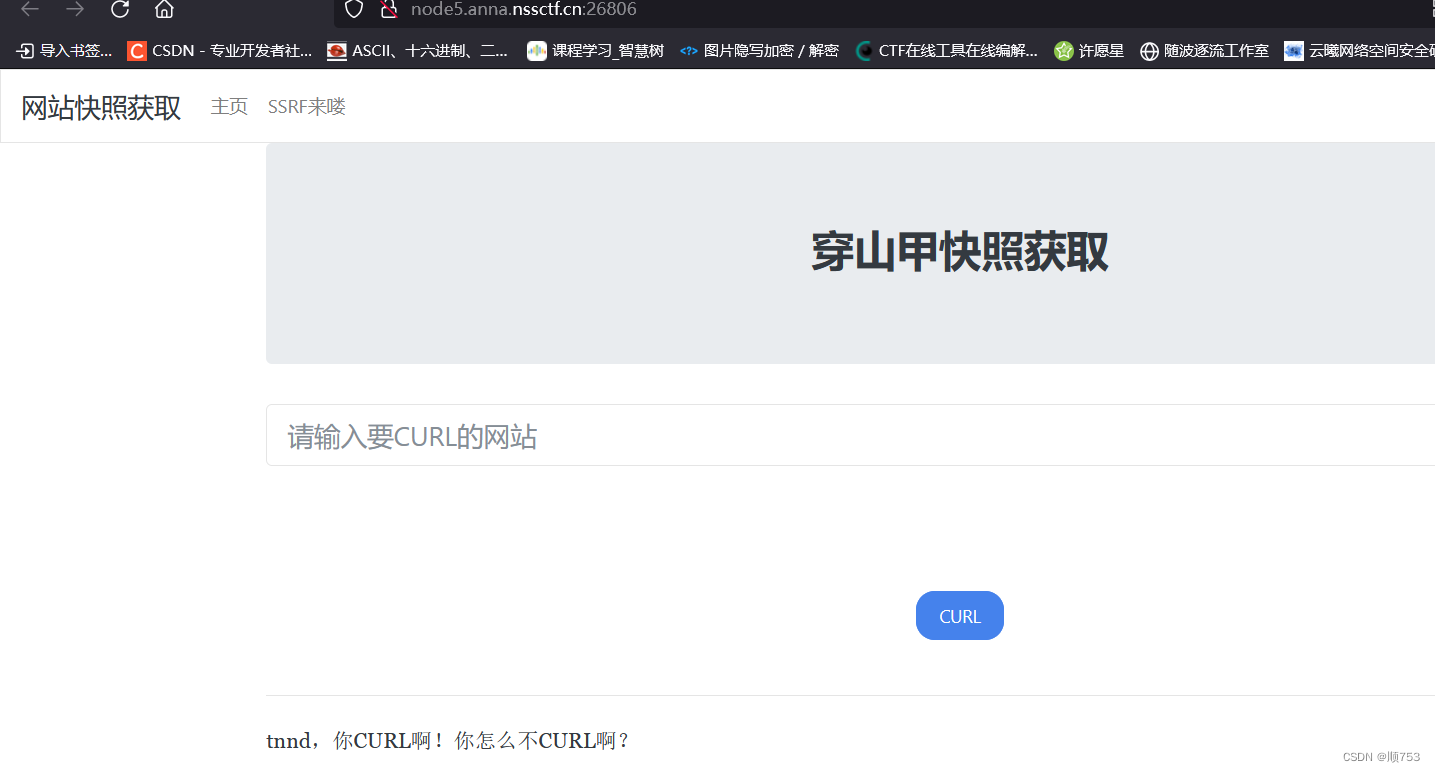Click the 穿山甲快照获取 heading
The width and height of the screenshot is (1435, 772).
(x=959, y=252)
